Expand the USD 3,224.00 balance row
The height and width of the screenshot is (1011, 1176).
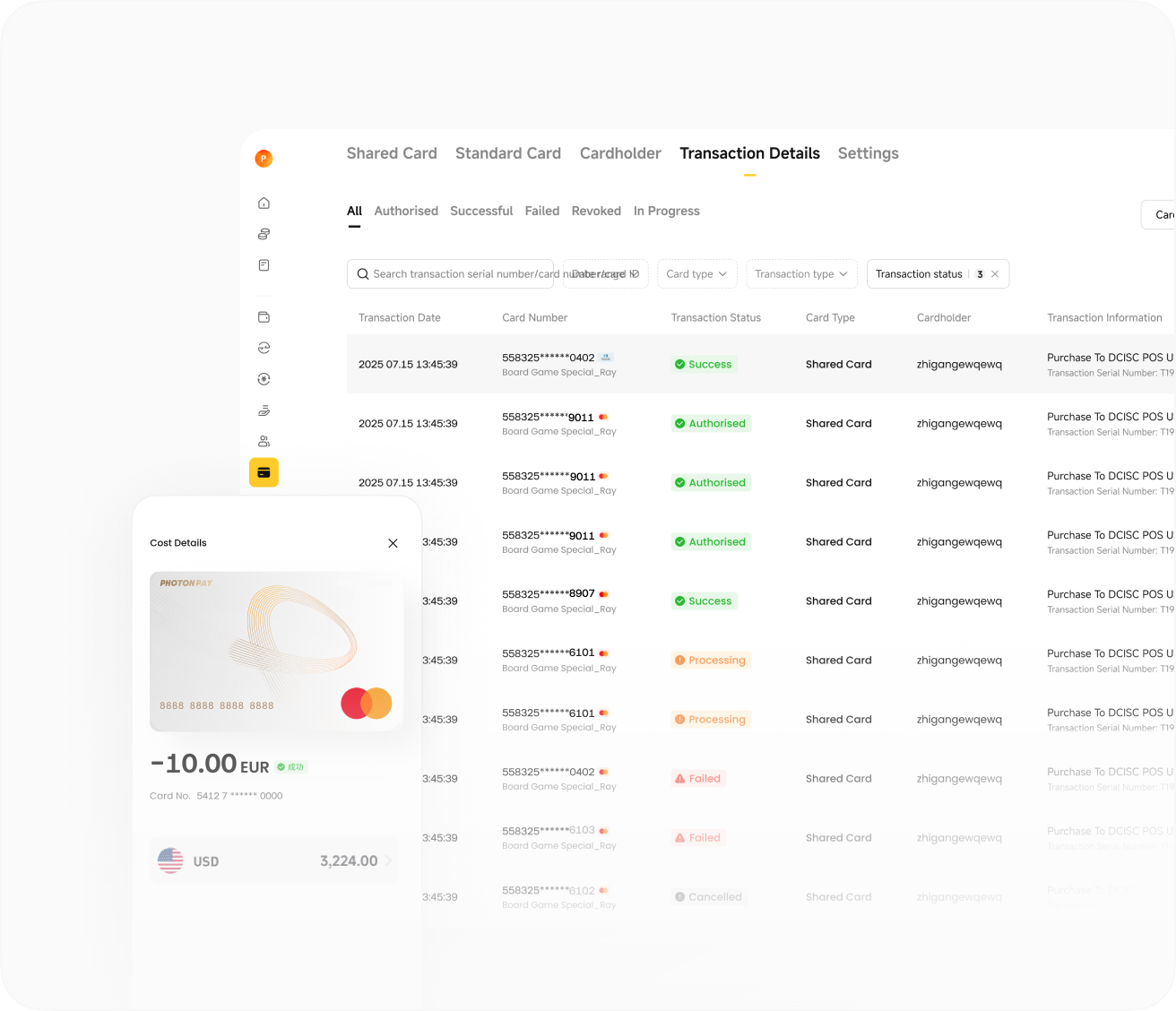pyautogui.click(x=274, y=861)
